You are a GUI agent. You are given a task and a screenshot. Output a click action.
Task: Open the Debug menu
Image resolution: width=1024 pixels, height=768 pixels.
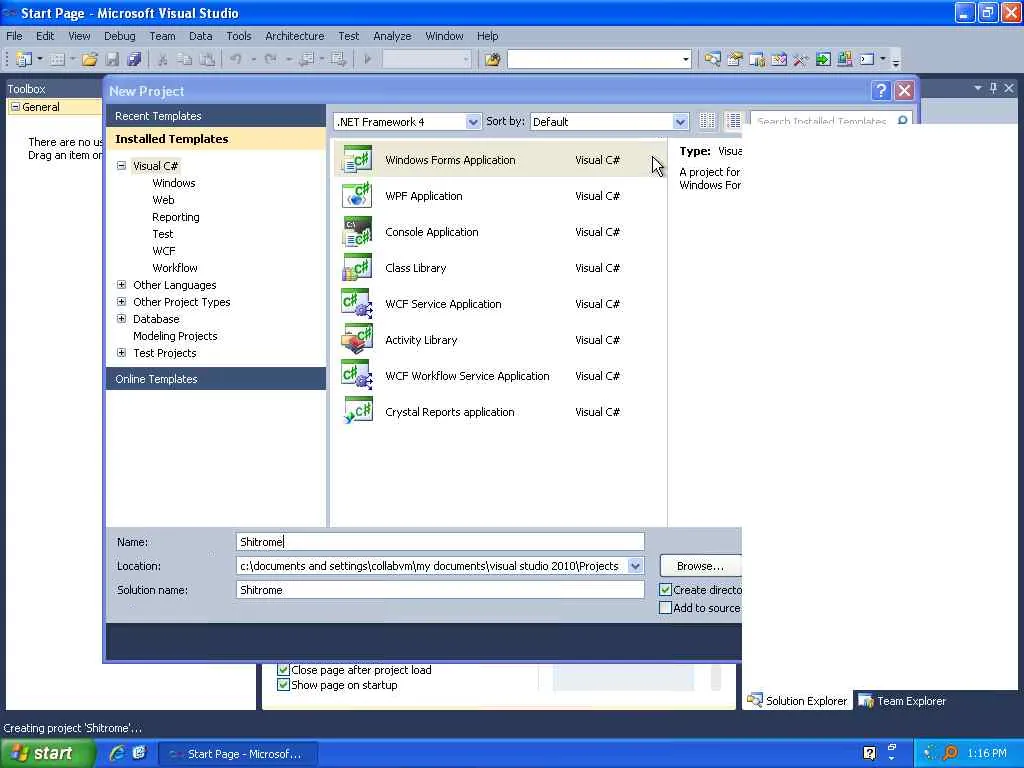[120, 36]
